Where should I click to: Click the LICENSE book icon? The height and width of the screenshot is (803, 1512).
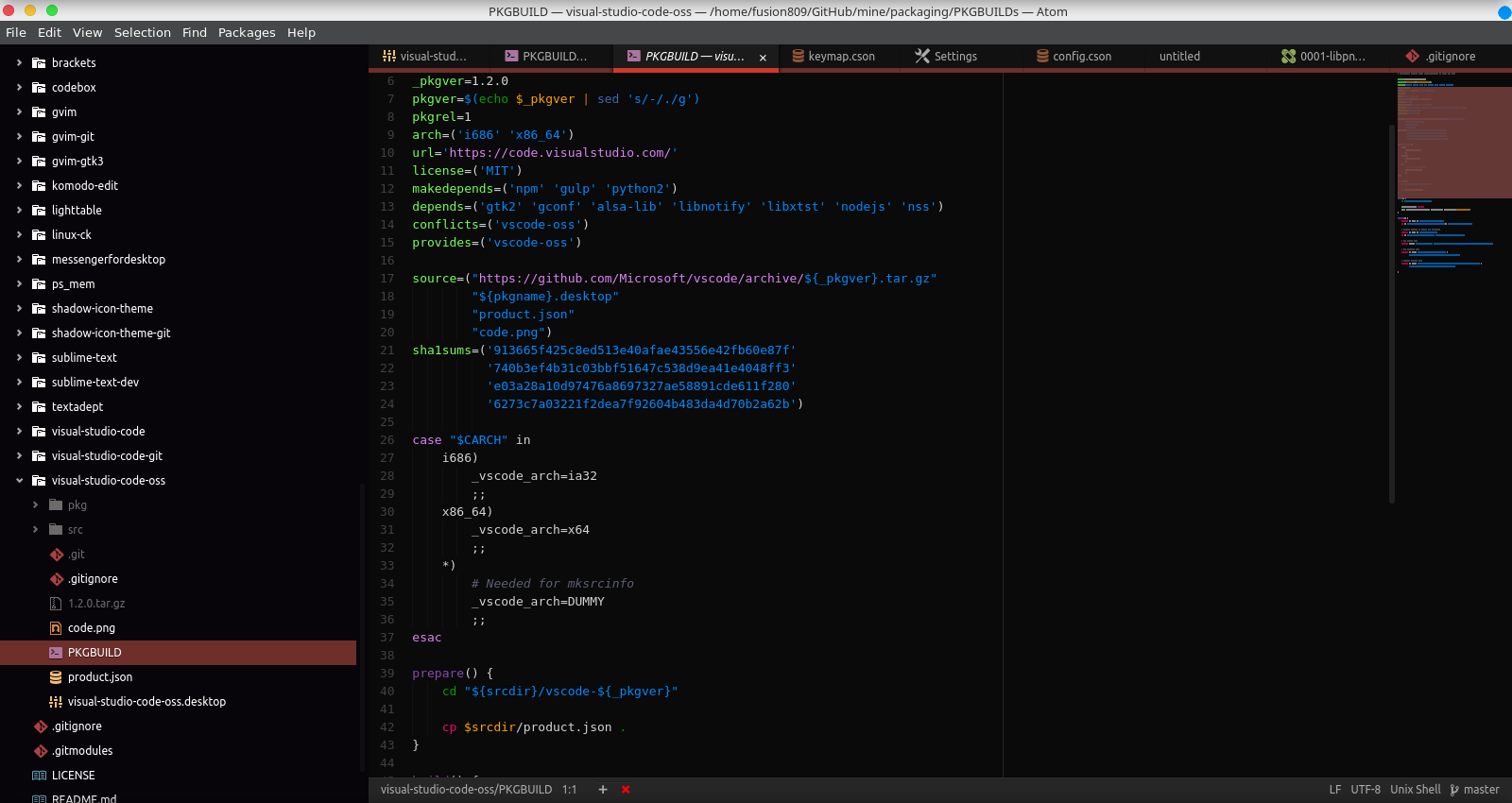pos(39,776)
